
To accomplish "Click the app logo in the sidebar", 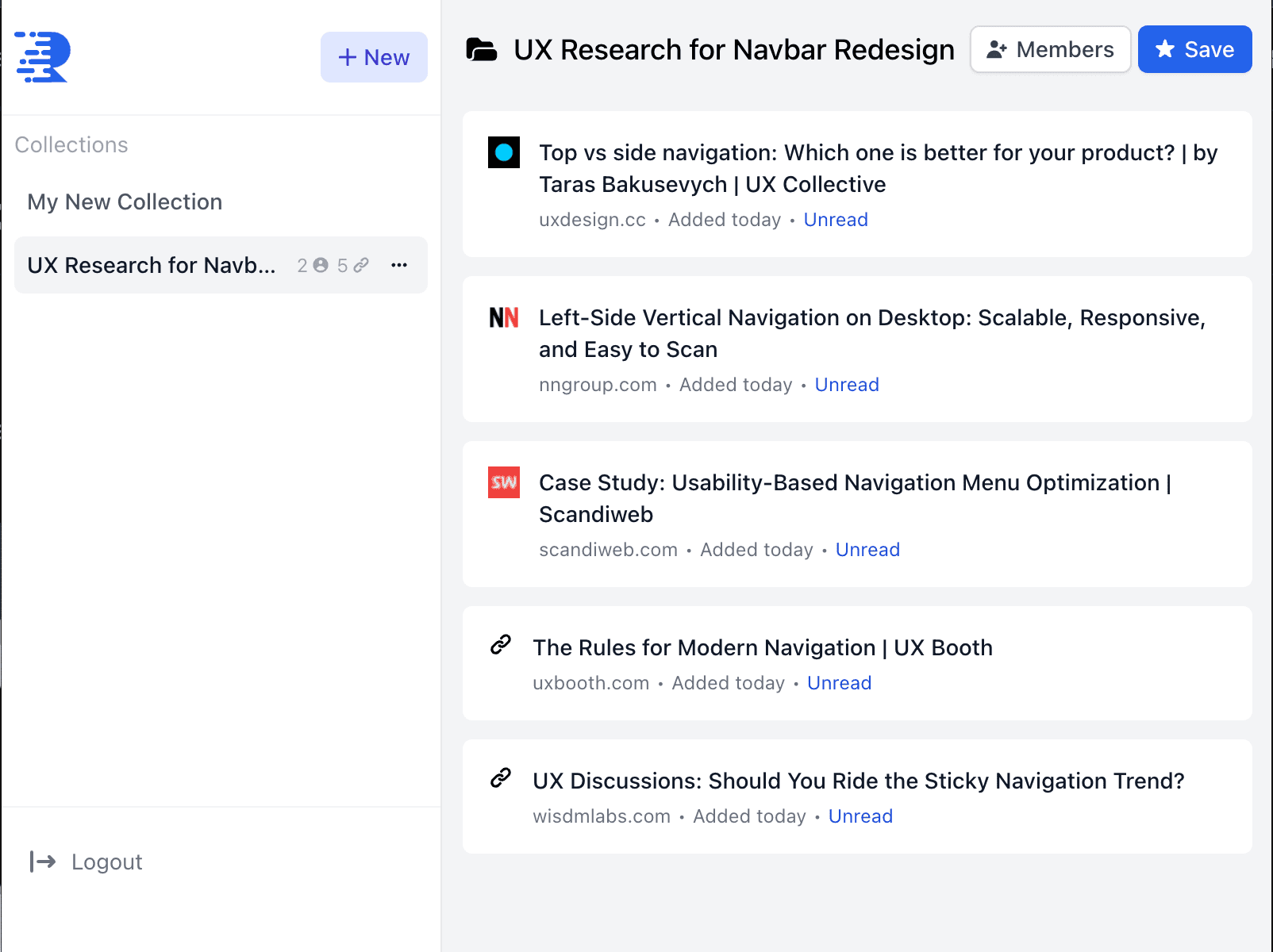I will [43, 57].
